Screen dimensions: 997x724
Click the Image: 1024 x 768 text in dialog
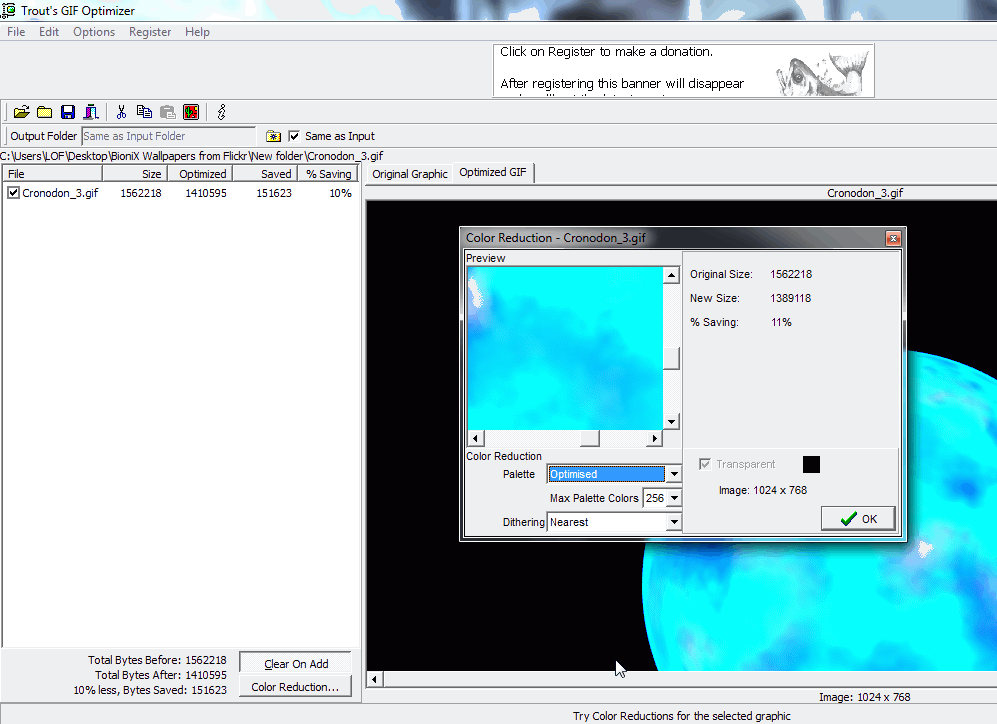(x=763, y=491)
